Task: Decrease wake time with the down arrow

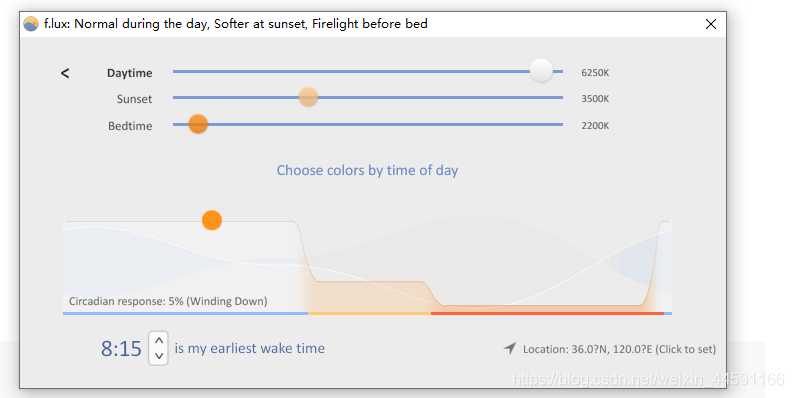Action: click(158, 356)
